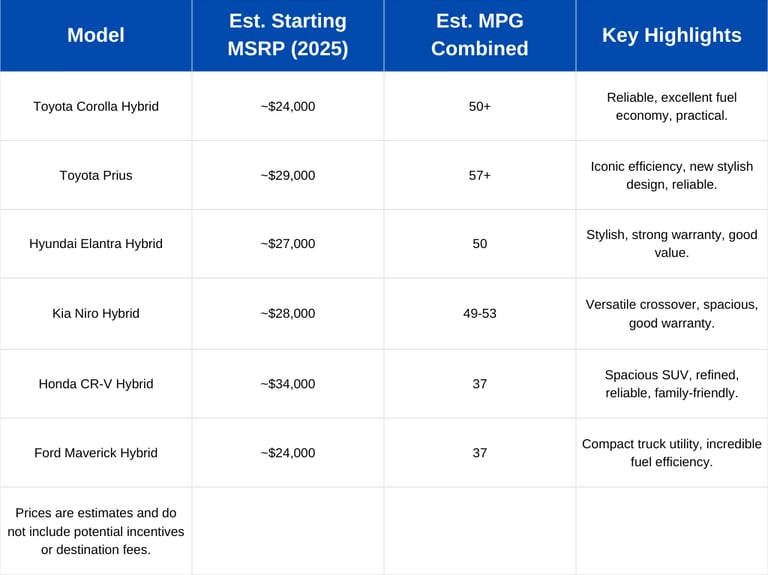Click the ~$27,000 Elantra price cell

(x=288, y=244)
